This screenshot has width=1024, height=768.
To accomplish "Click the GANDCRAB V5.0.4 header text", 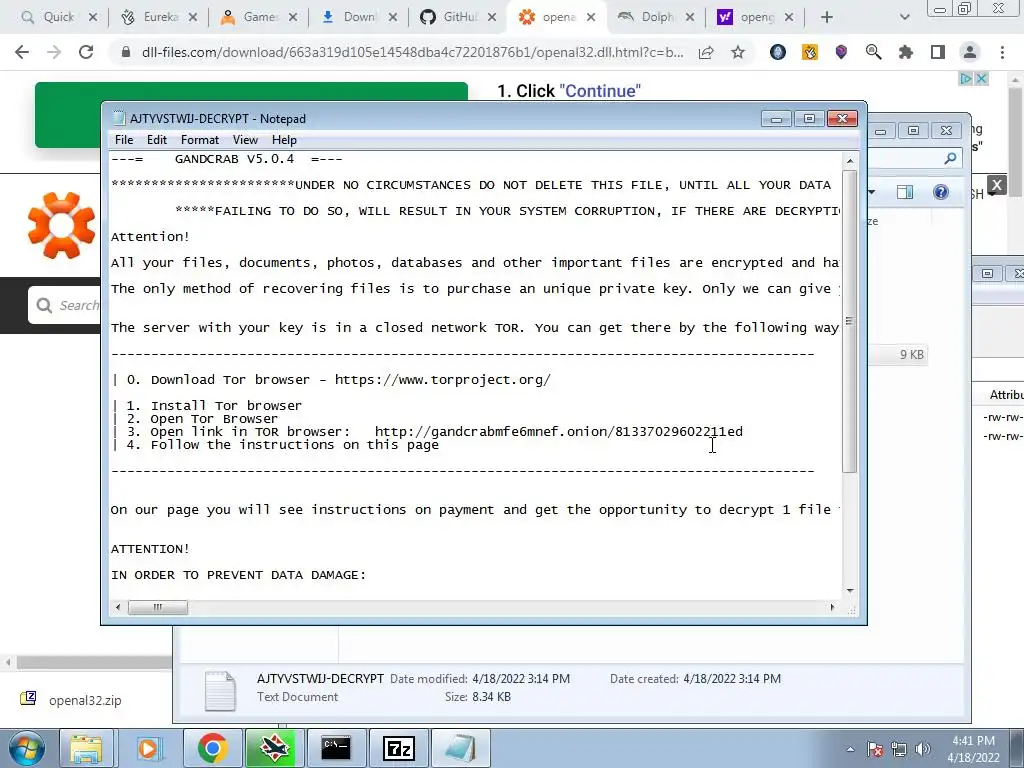I will point(234,159).
